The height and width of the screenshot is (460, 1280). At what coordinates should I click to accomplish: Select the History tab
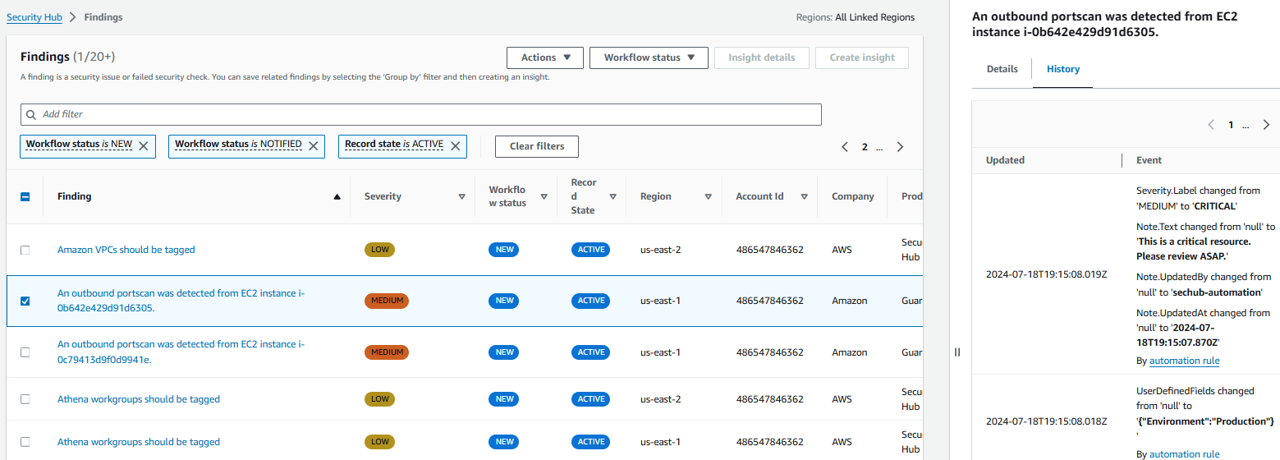point(1062,69)
